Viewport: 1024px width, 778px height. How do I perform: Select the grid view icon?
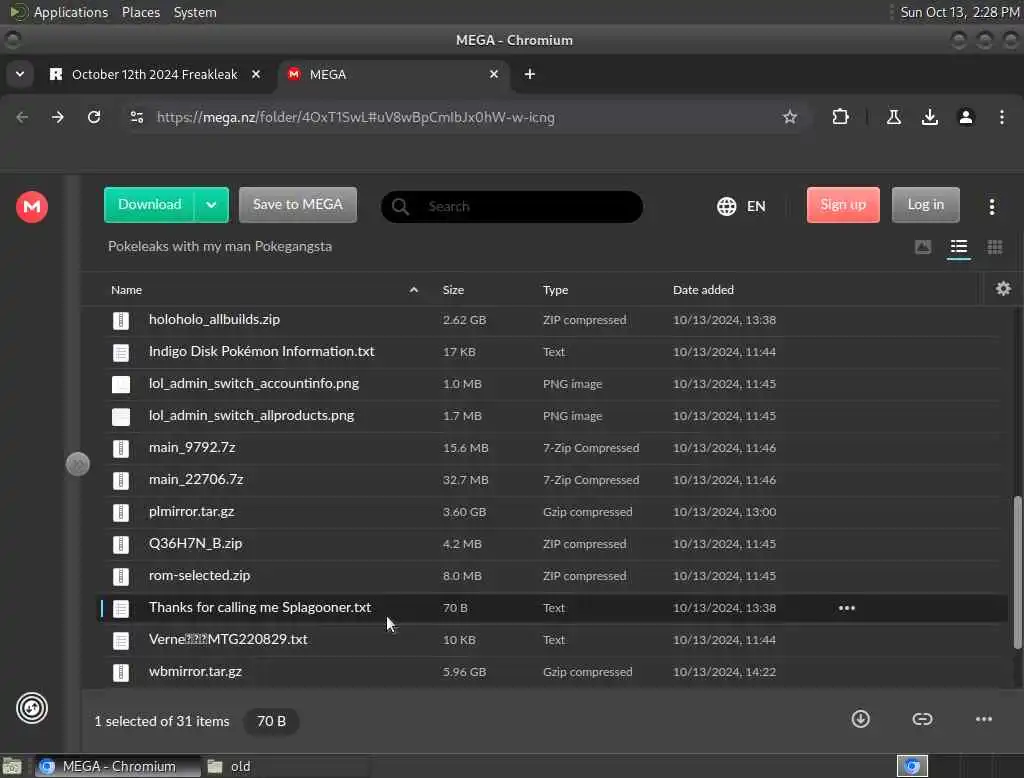pos(995,247)
